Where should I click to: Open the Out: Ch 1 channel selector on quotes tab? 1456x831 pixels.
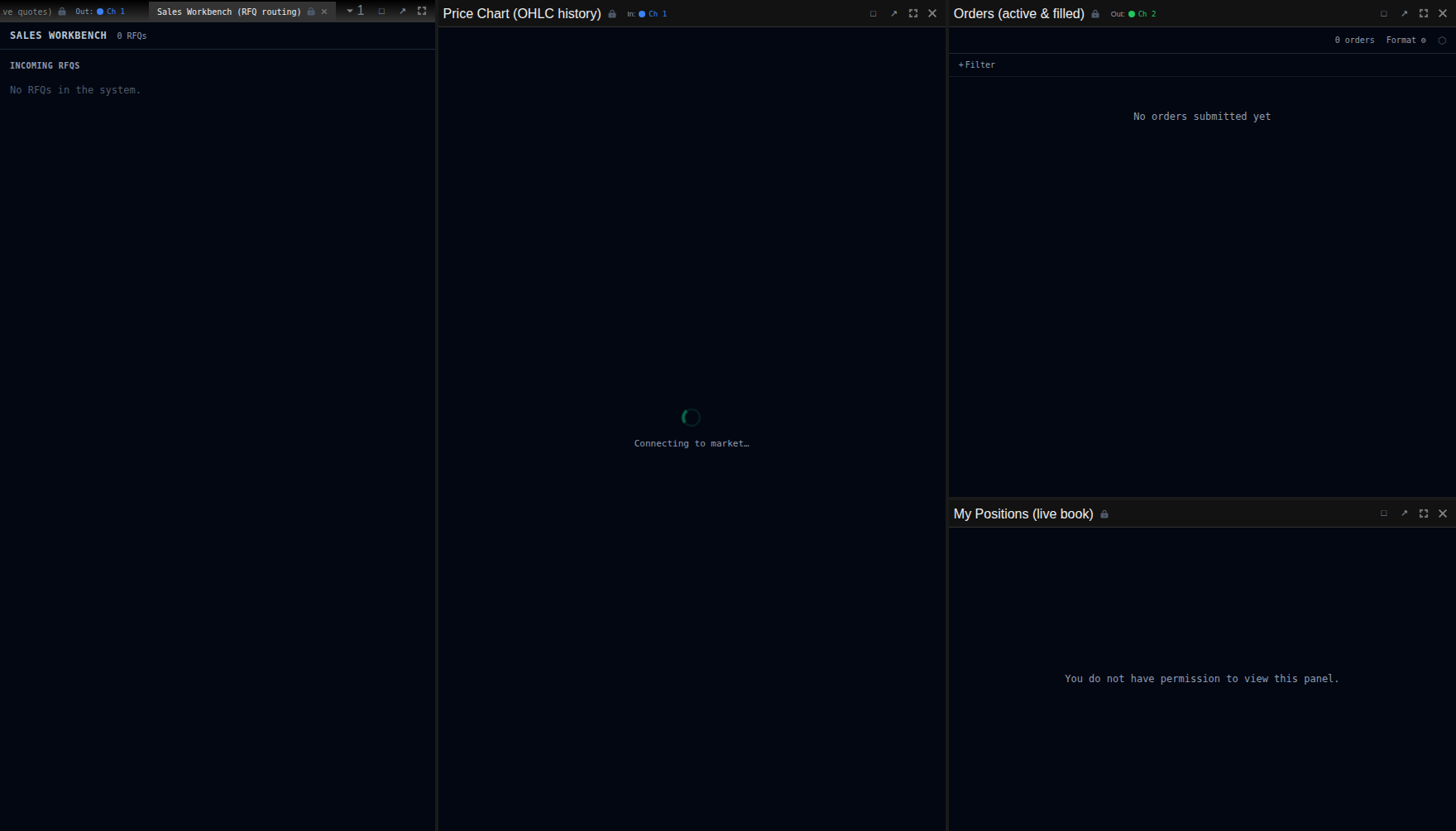click(100, 12)
